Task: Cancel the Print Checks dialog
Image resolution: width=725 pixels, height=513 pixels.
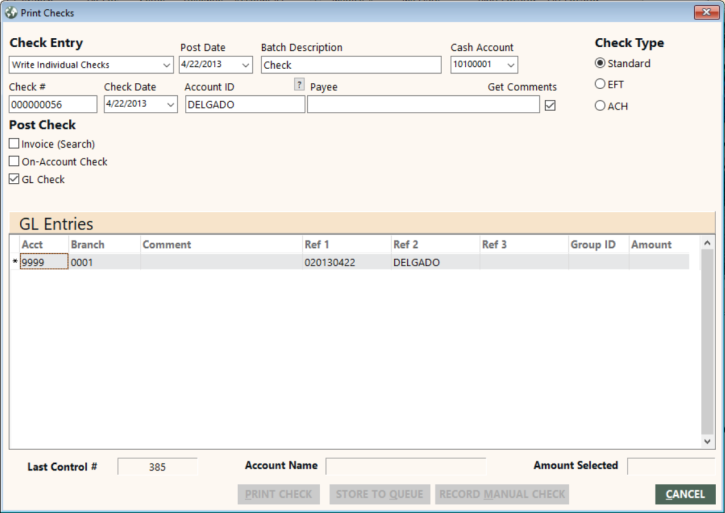Action: click(685, 494)
